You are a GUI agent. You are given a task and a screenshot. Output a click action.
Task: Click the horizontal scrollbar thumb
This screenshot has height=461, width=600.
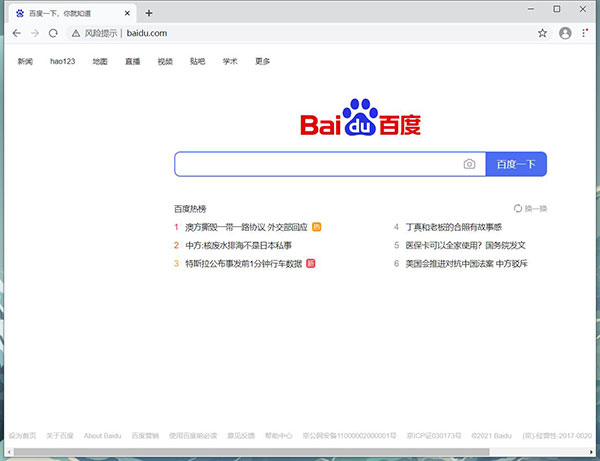pos(251,452)
